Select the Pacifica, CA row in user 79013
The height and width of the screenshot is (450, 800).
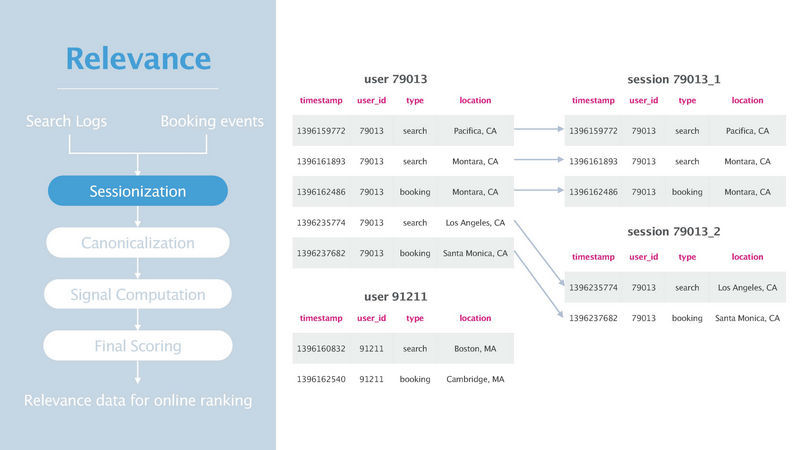403,131
